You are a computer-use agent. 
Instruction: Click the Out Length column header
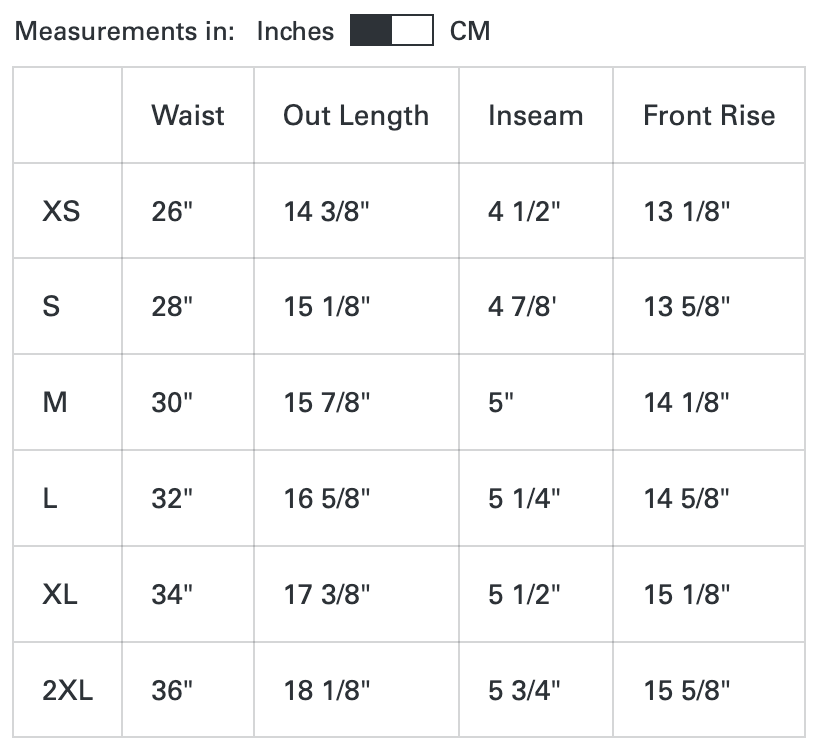click(x=356, y=115)
